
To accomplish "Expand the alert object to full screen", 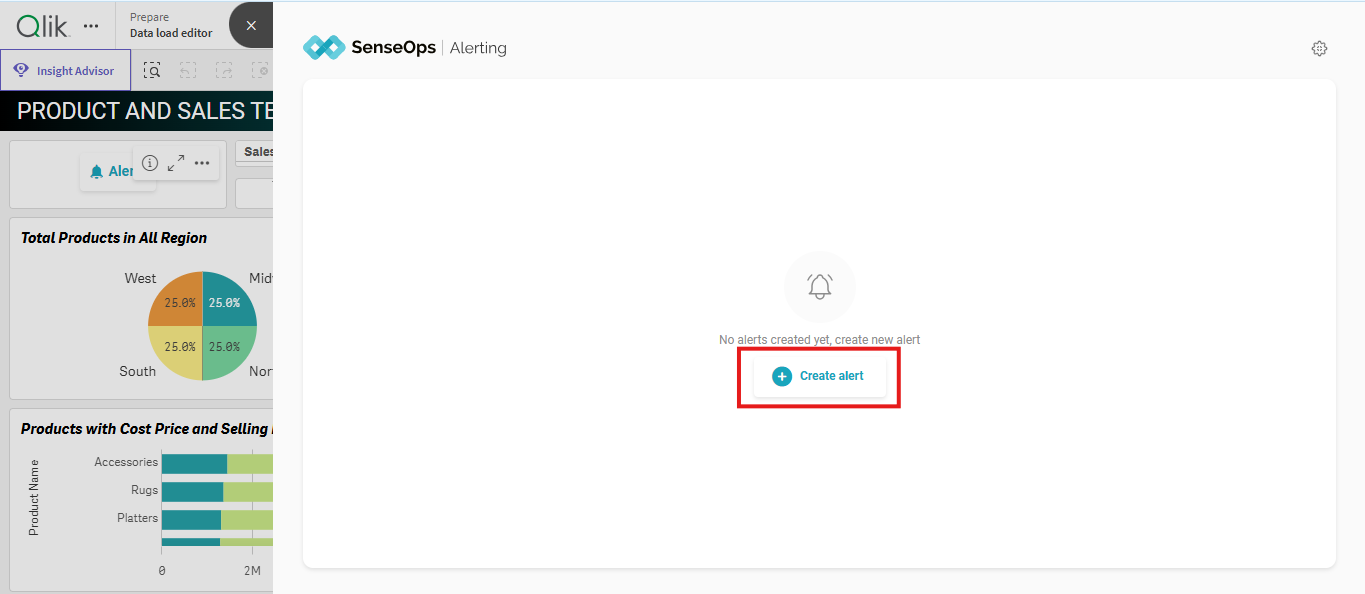I will click(176, 163).
